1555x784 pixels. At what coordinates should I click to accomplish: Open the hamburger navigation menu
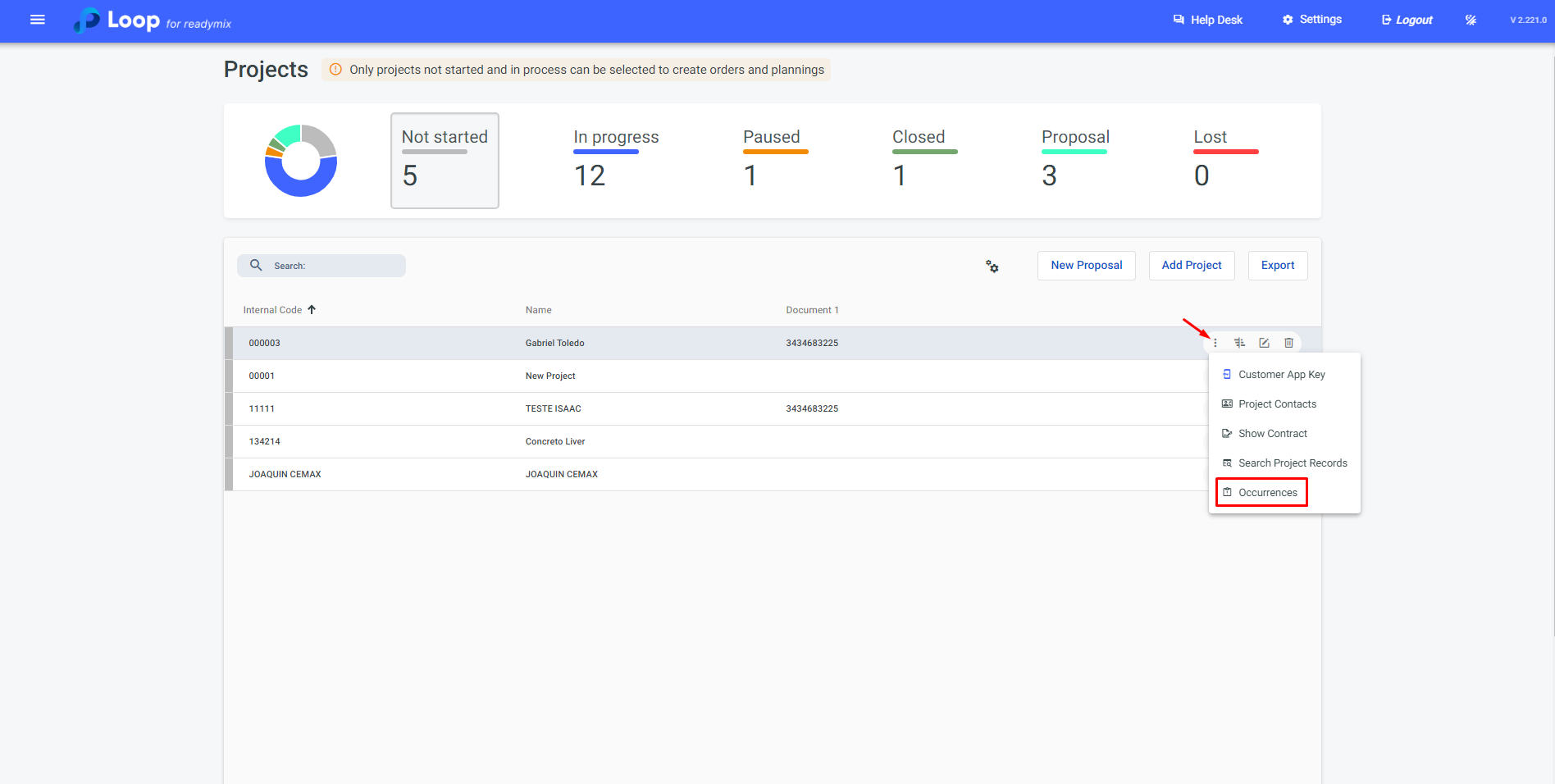point(38,20)
